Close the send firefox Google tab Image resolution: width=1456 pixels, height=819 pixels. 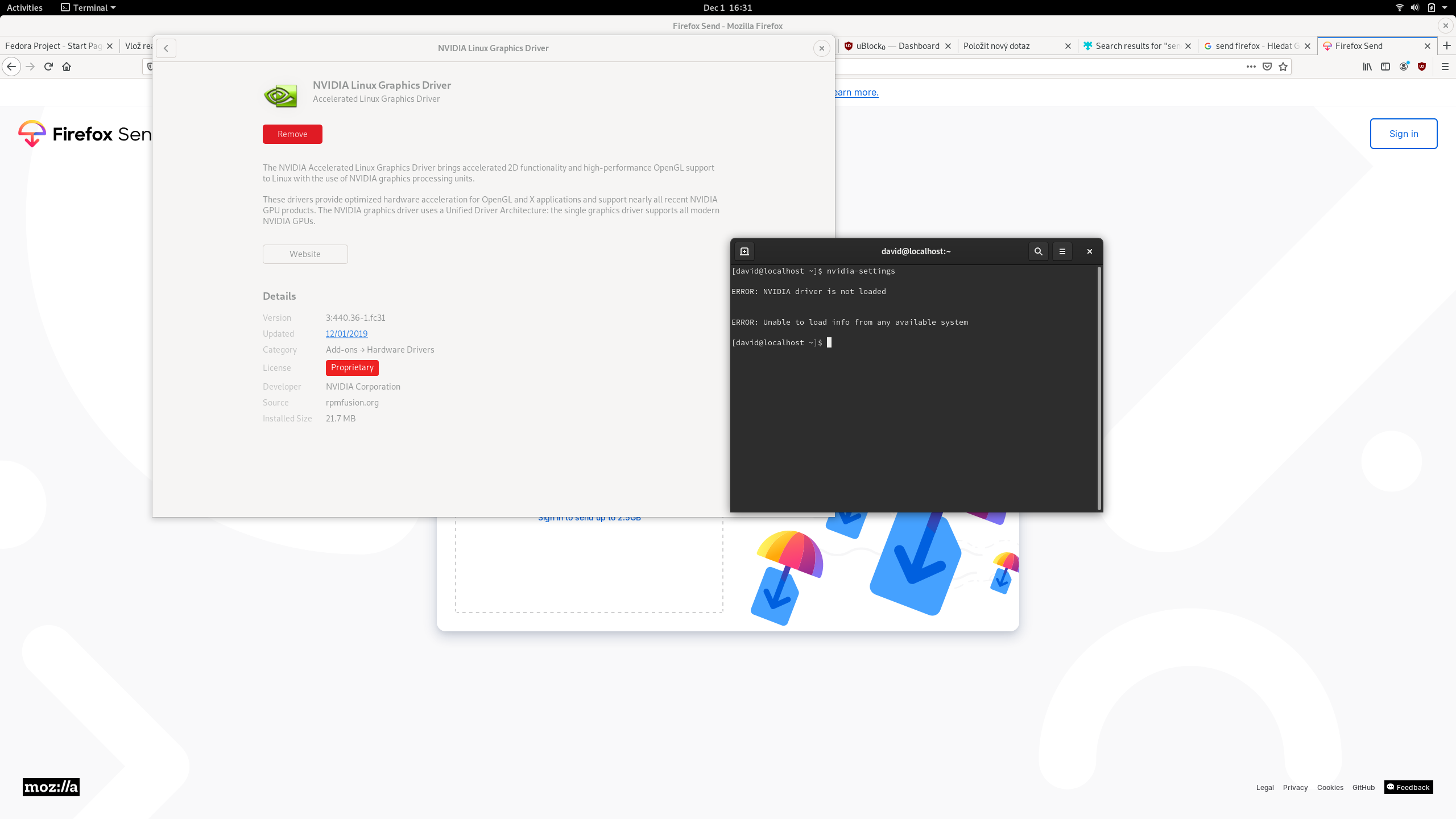[x=1308, y=45]
